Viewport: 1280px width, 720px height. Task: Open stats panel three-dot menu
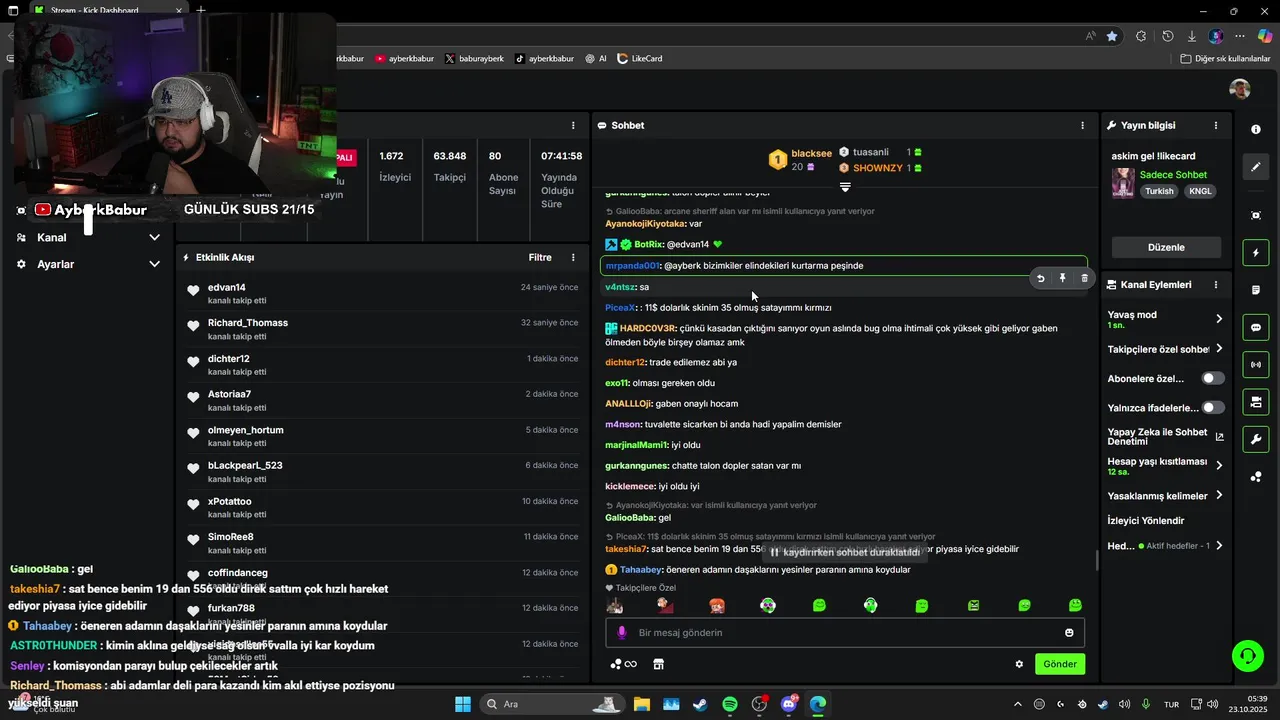(x=573, y=126)
